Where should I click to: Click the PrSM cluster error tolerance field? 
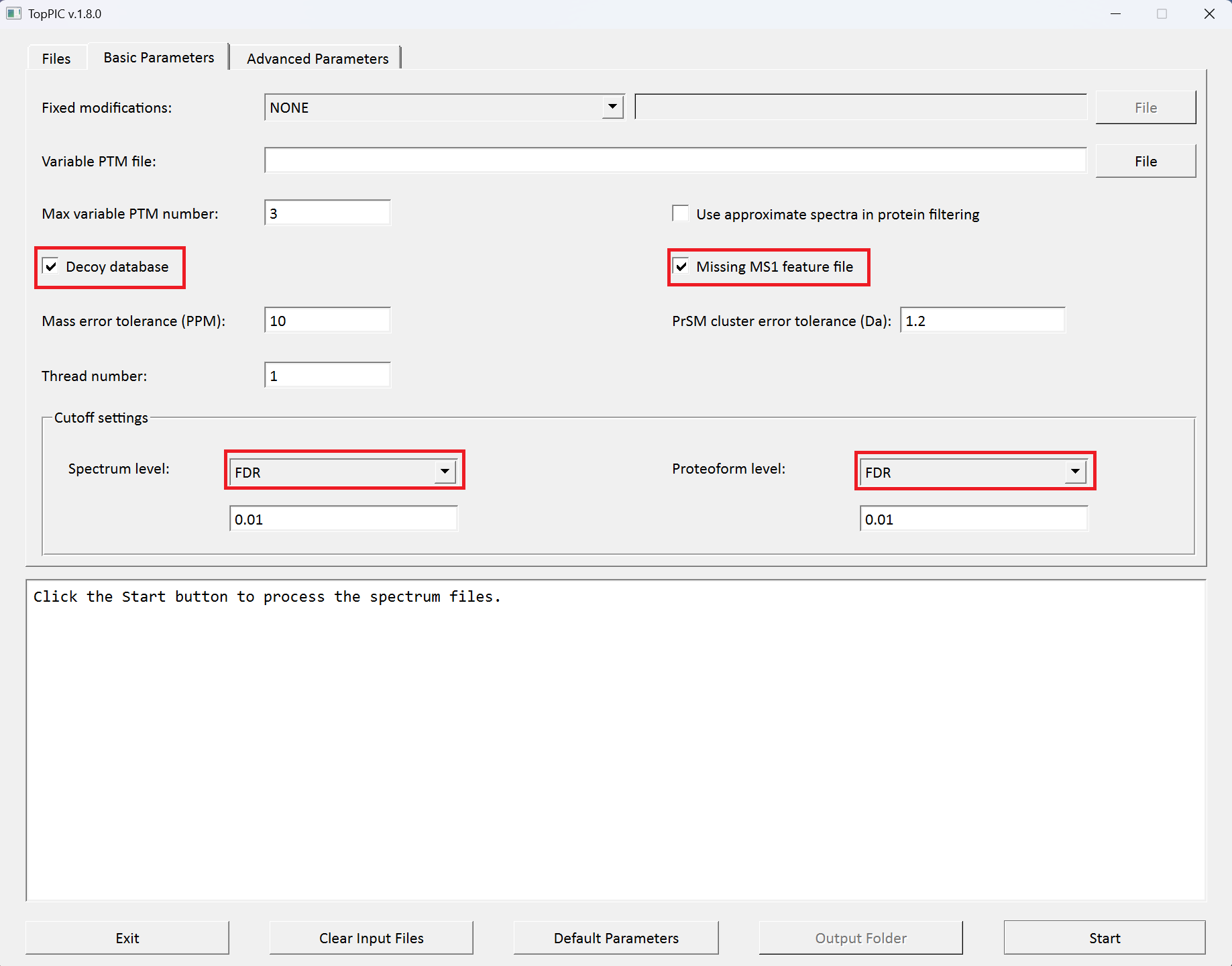click(982, 321)
